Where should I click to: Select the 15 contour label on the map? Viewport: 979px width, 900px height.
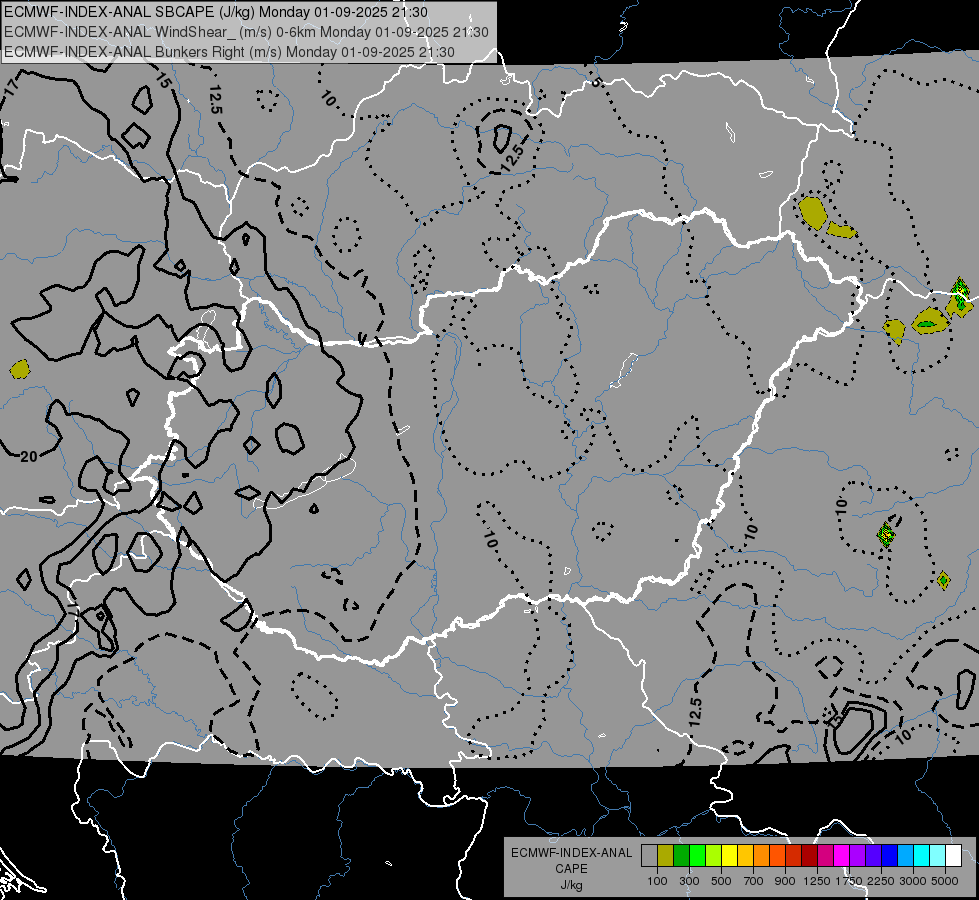click(162, 80)
